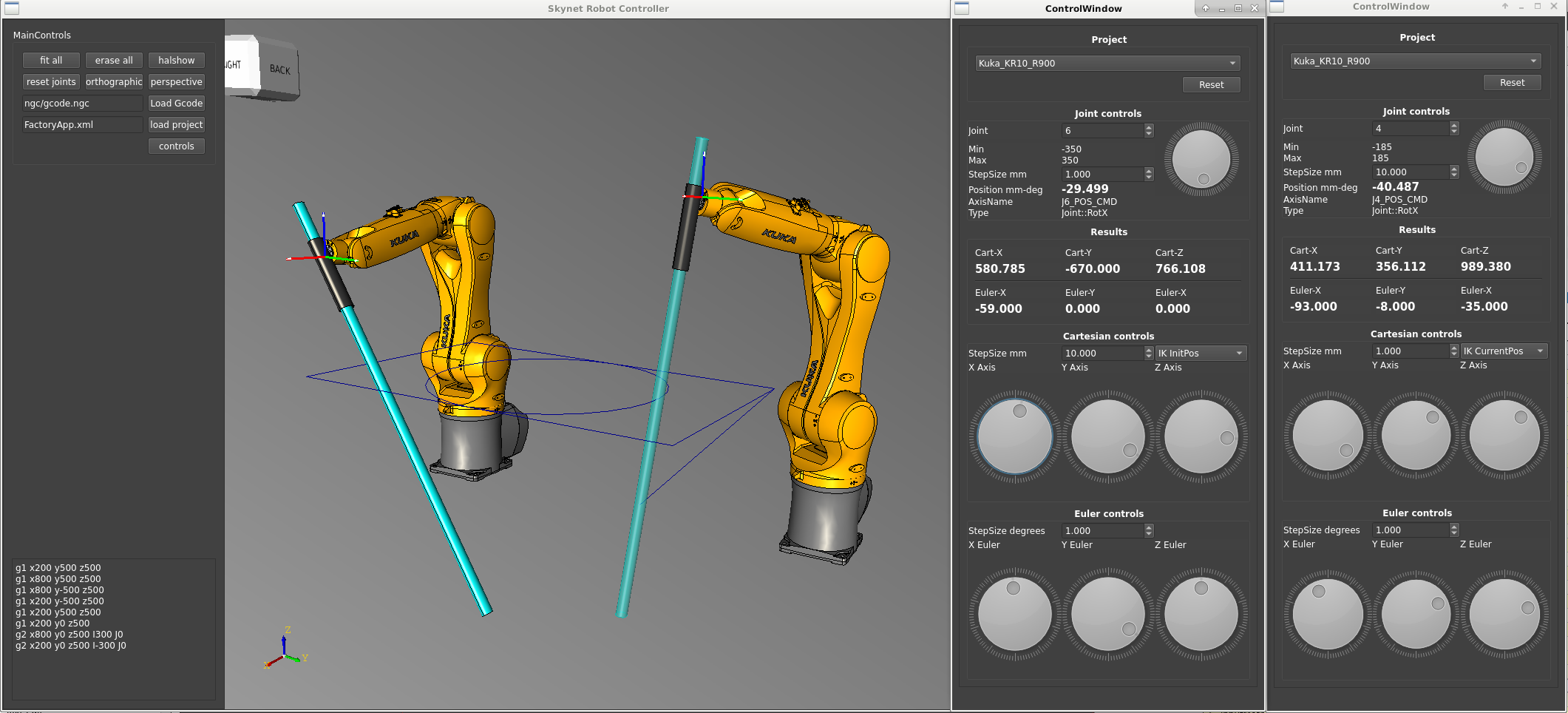
Task: Click Y Euler dial in first ControlWindow
Action: click(x=1108, y=614)
